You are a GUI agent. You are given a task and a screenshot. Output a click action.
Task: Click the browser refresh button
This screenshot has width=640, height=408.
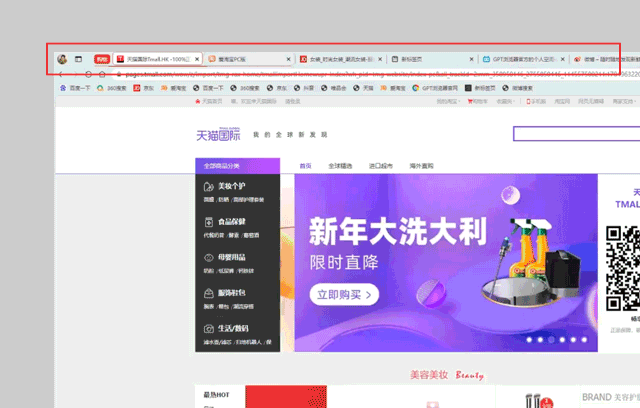88,74
